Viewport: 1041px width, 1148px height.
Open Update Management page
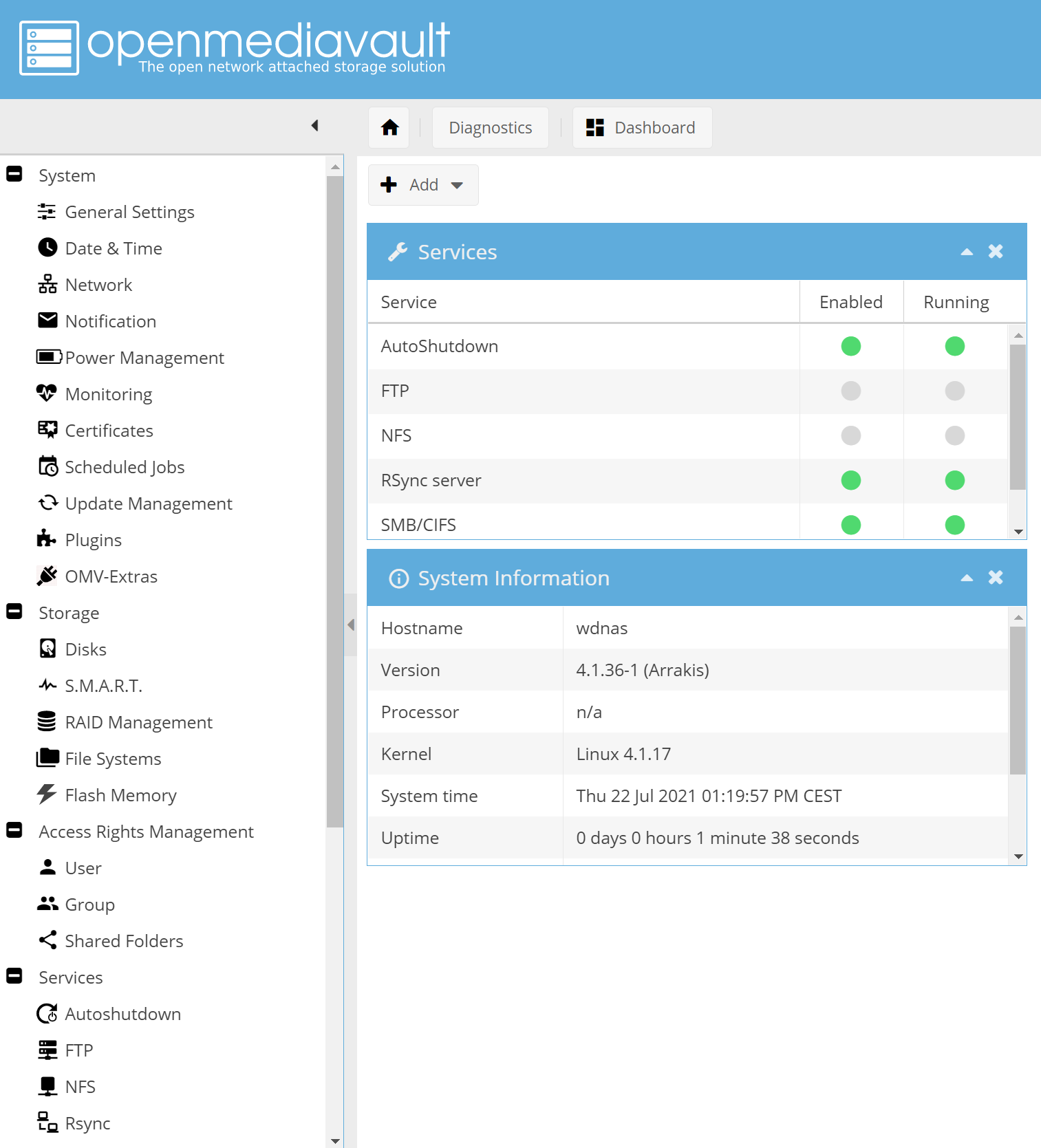135,503
